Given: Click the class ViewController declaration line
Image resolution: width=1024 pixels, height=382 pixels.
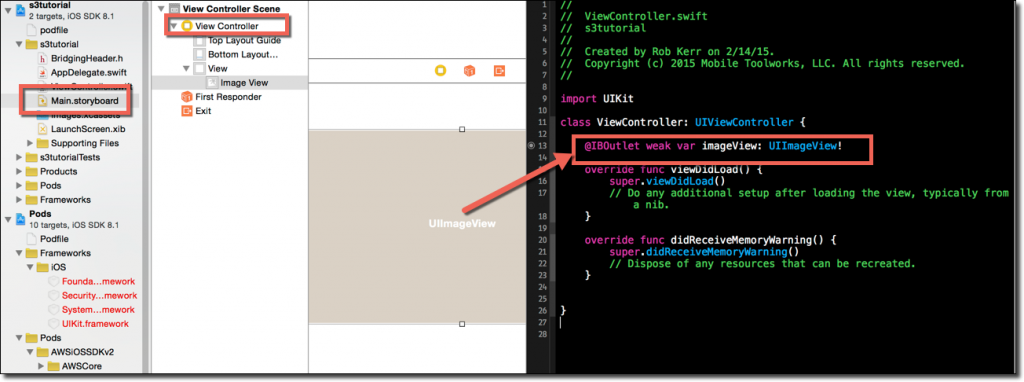Looking at the screenshot, I should point(684,122).
